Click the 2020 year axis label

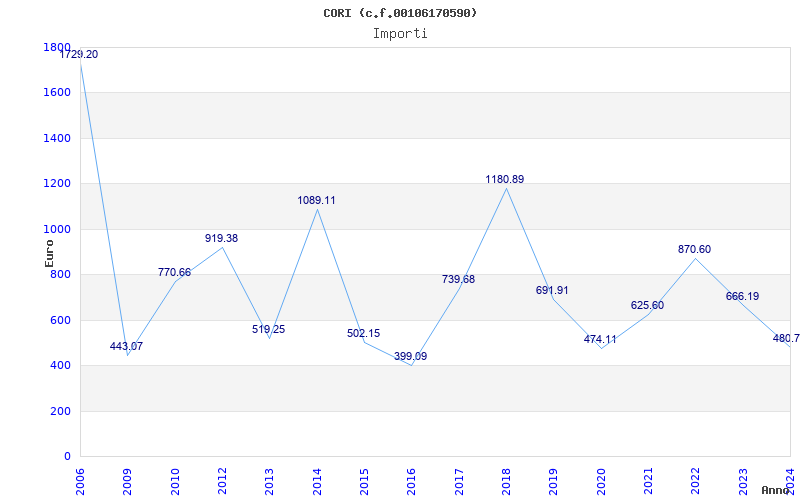(601, 482)
